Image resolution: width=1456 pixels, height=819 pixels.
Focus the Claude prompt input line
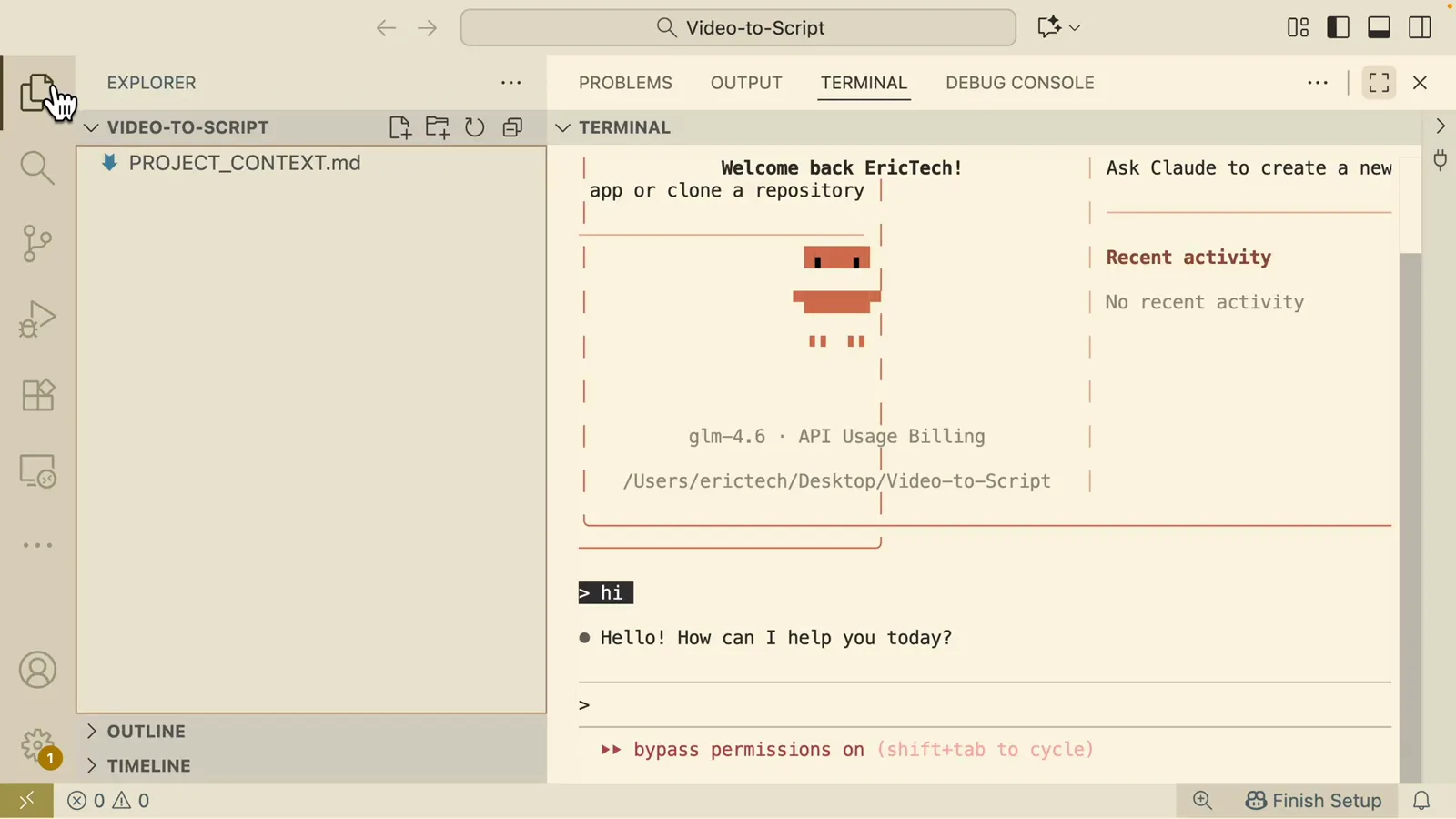pyautogui.click(x=985, y=705)
